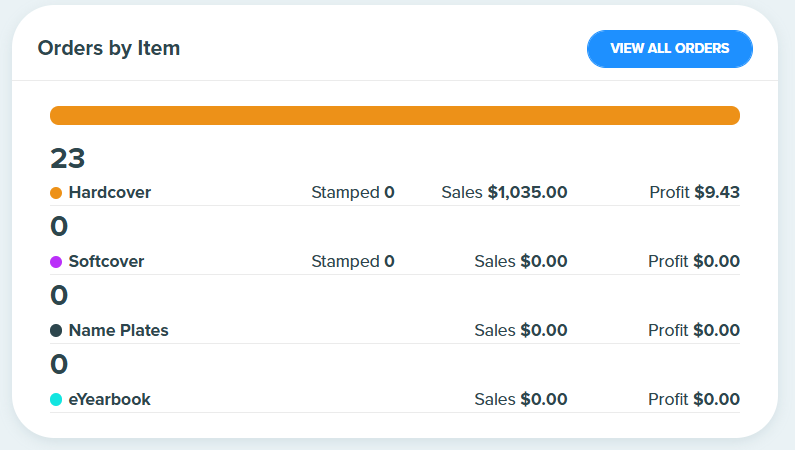Image resolution: width=795 pixels, height=450 pixels.
Task: Click the orange Hardcover color dot
Action: coord(56,193)
